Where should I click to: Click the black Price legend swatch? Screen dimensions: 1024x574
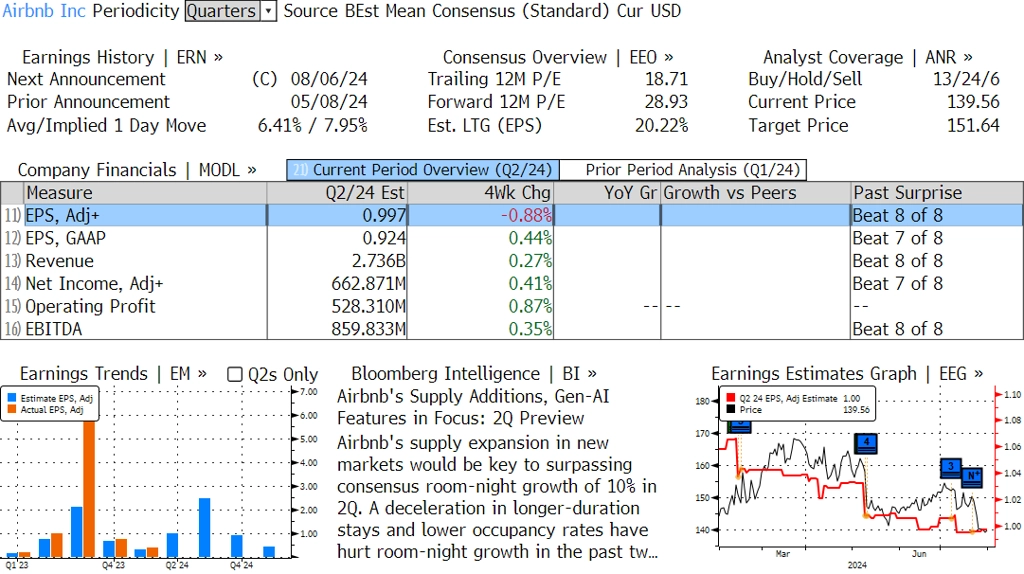pos(730,409)
